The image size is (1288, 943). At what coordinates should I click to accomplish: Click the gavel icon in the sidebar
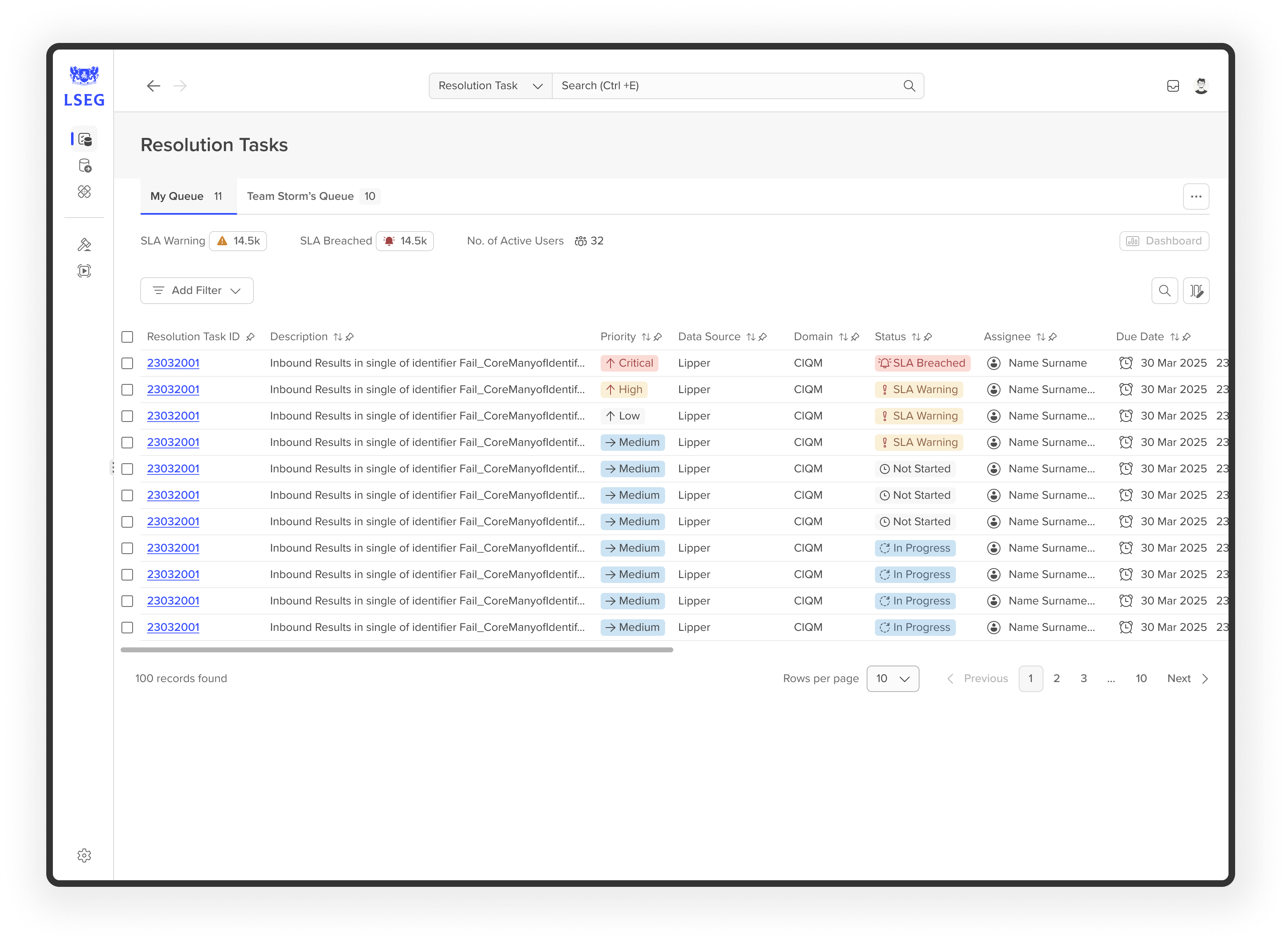[85, 244]
